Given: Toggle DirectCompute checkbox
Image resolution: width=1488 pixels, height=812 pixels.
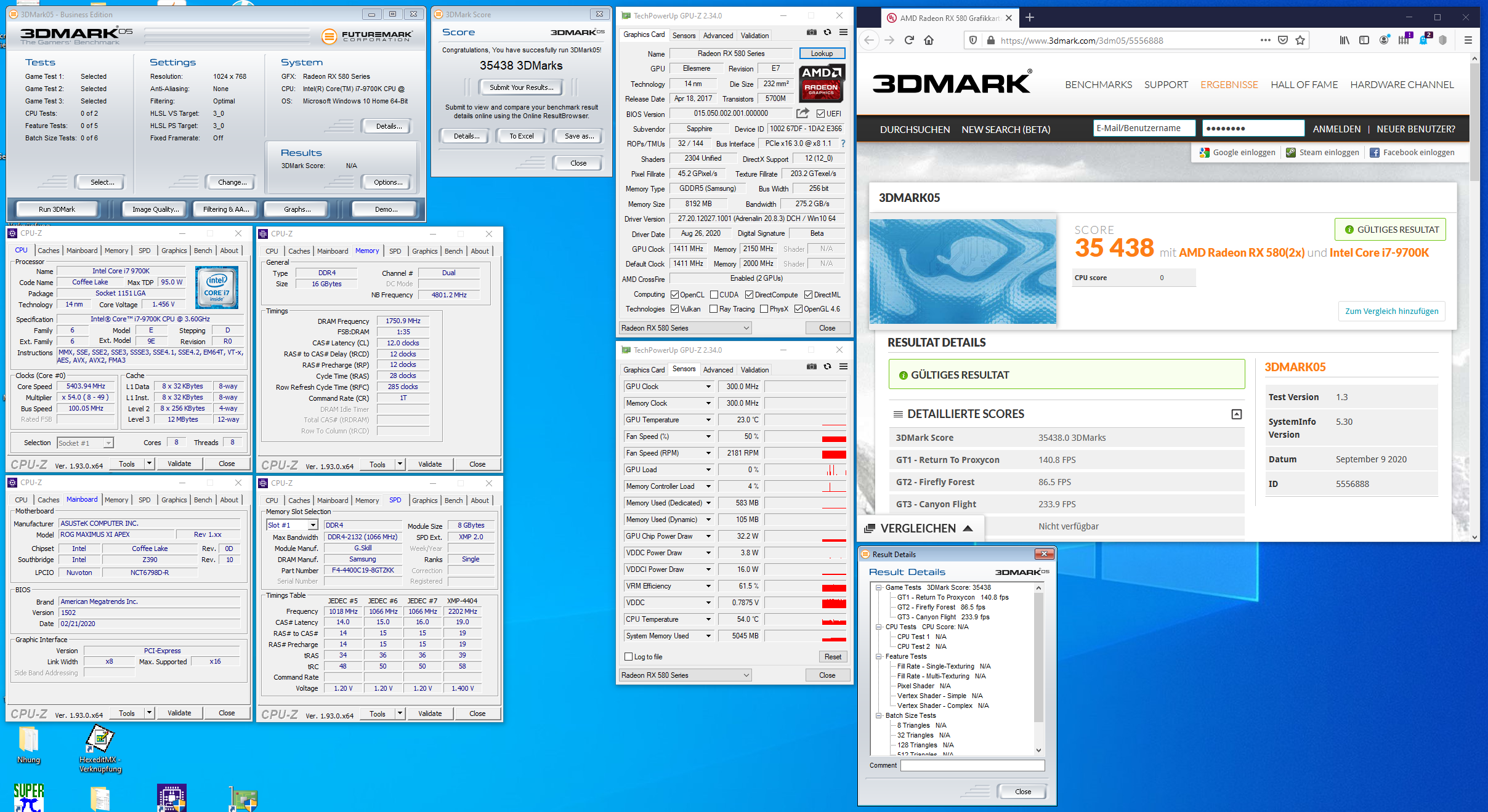Looking at the screenshot, I should click(x=749, y=295).
